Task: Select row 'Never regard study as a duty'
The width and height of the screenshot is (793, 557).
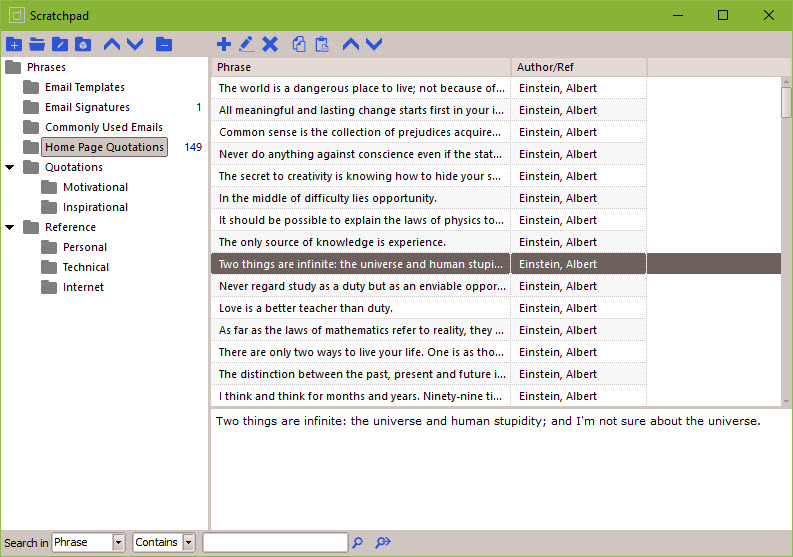Action: coord(429,286)
